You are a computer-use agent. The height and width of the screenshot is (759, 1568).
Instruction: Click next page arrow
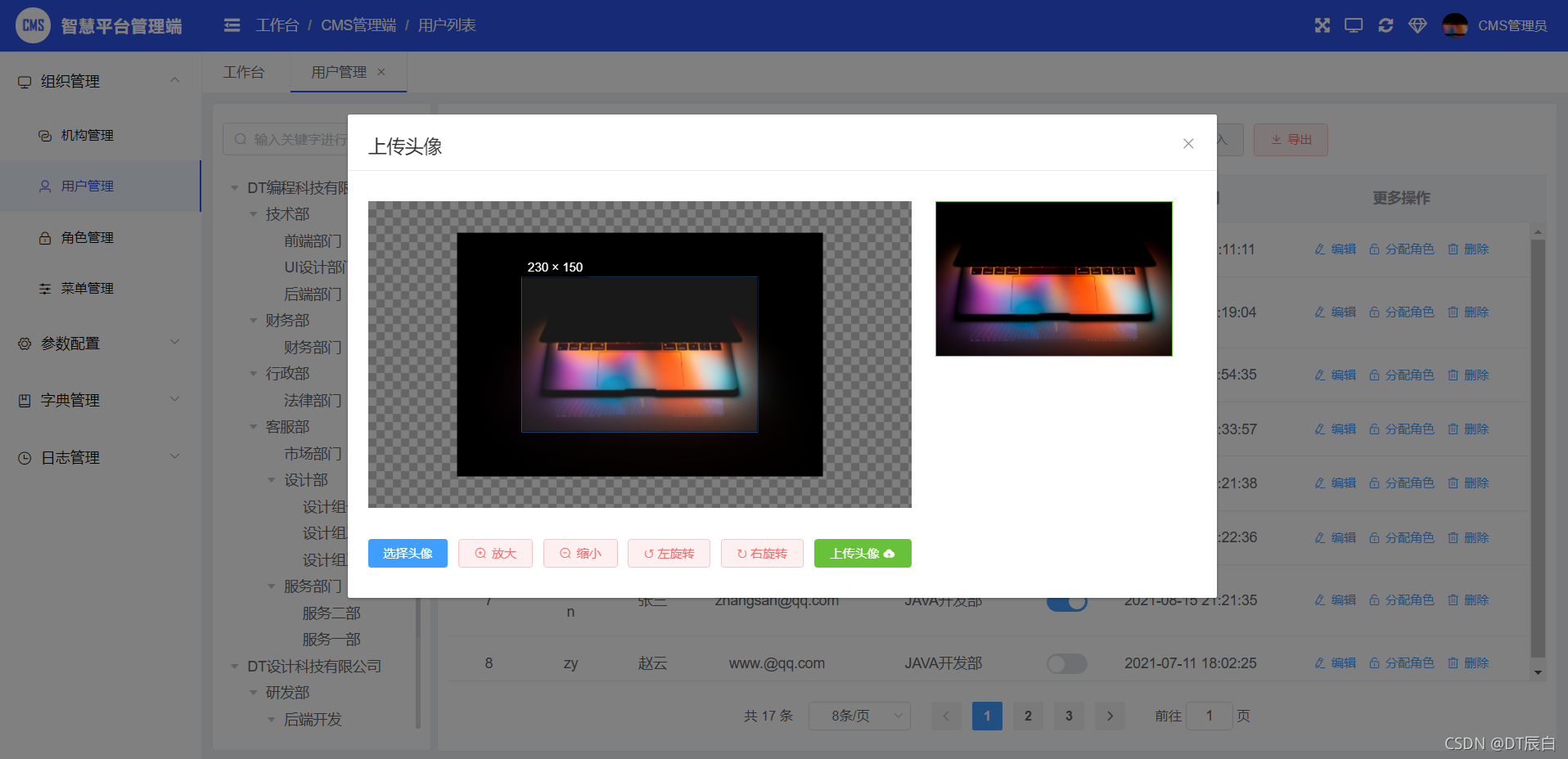click(x=1110, y=716)
